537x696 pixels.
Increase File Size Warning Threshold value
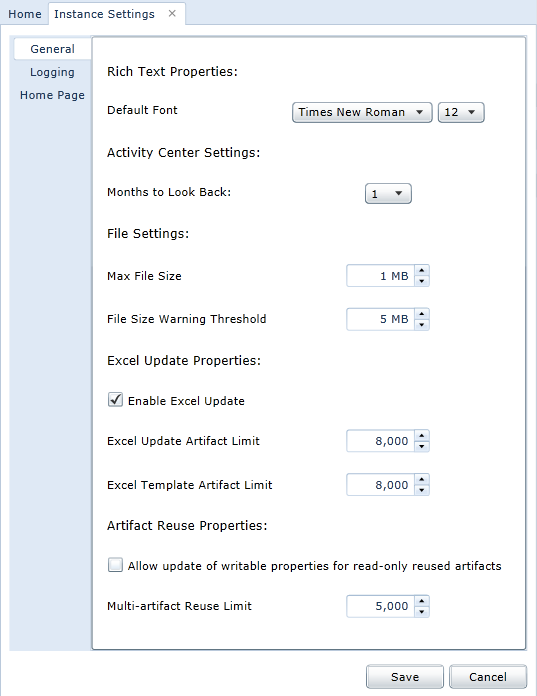tap(422, 313)
